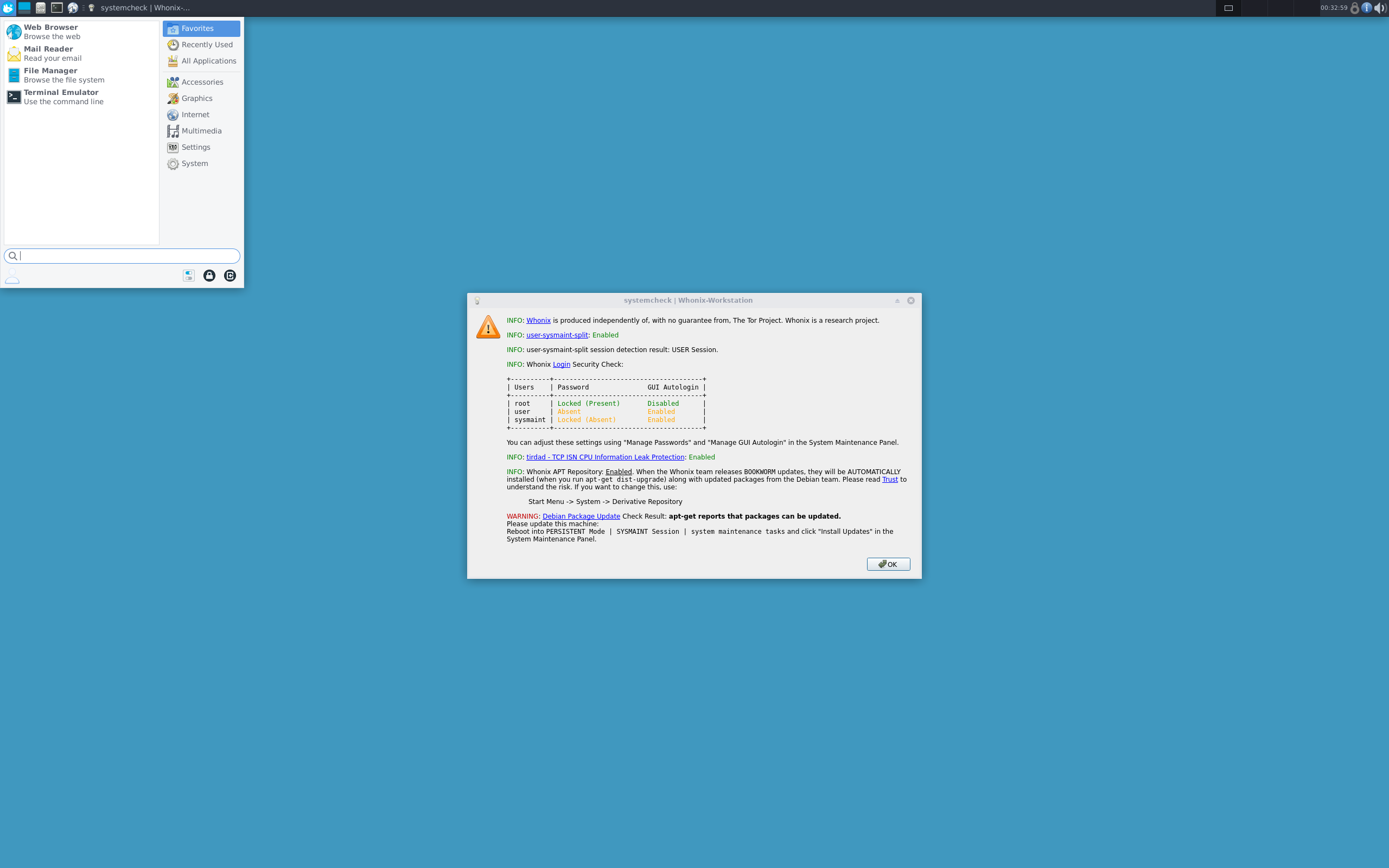
Task: Open the Trust link
Action: pyautogui.click(x=890, y=480)
